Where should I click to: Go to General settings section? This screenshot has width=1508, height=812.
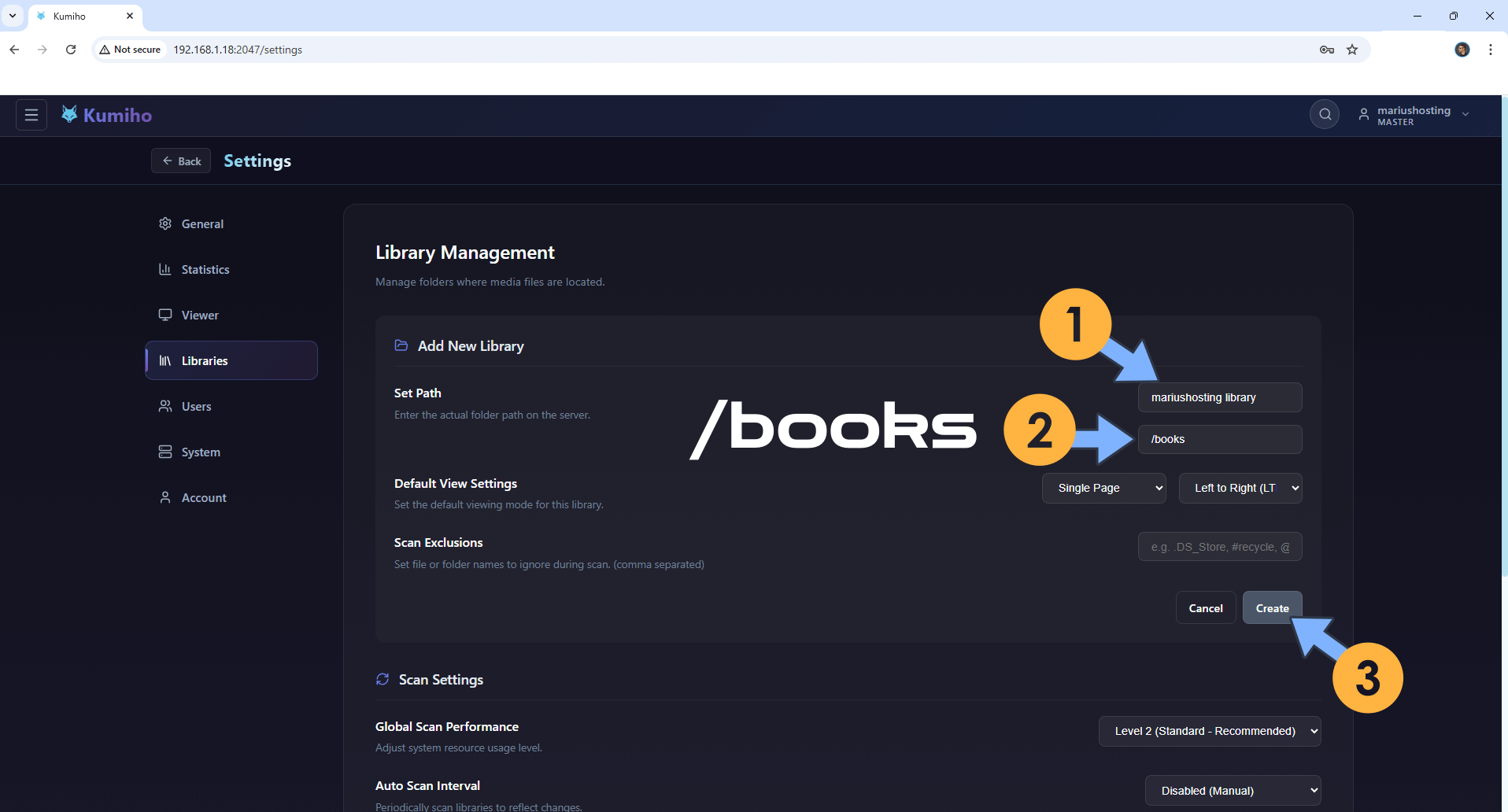[x=202, y=224]
